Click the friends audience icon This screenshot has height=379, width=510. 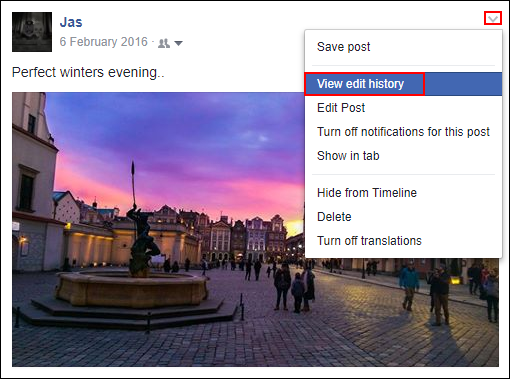164,43
